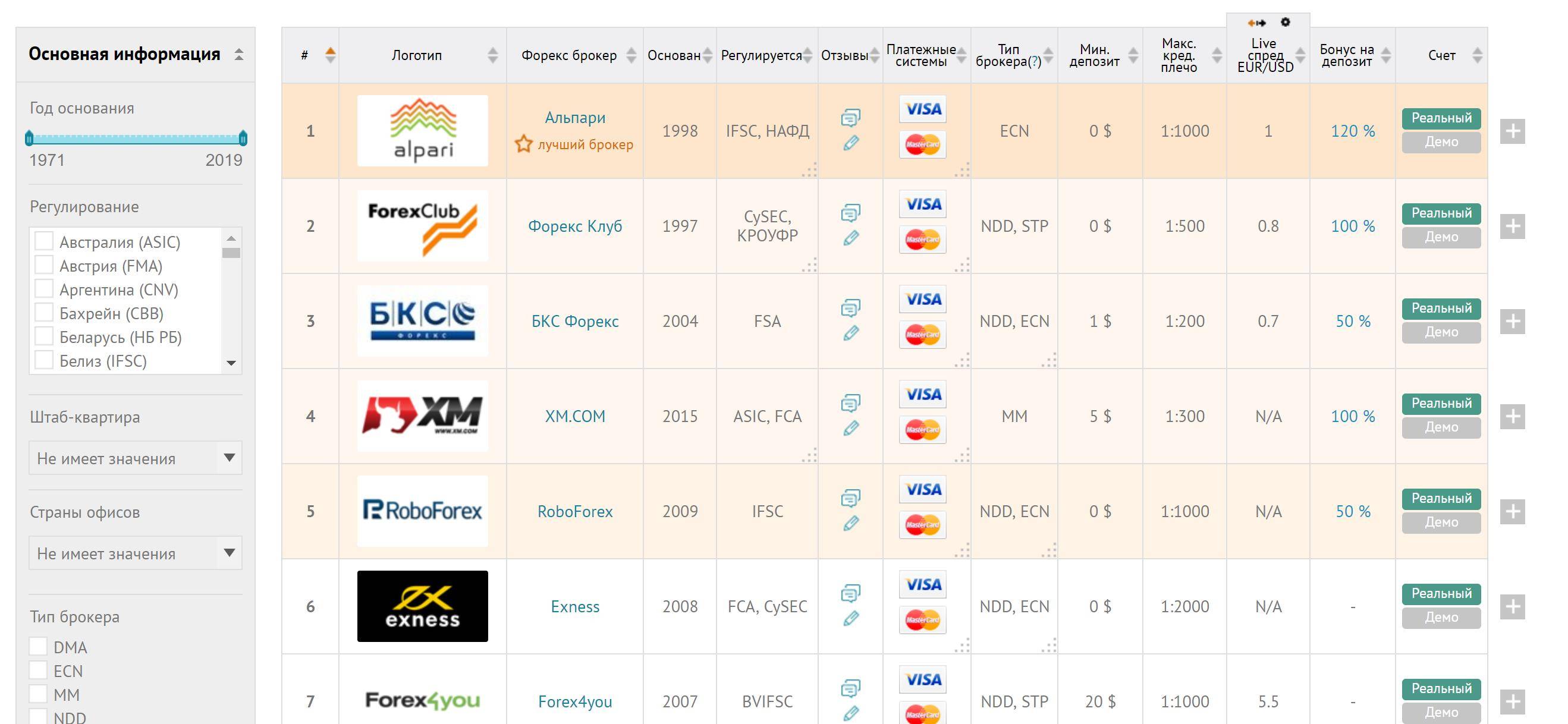1568x724 pixels.
Task: Click the left handle of year slider
Action: point(29,138)
